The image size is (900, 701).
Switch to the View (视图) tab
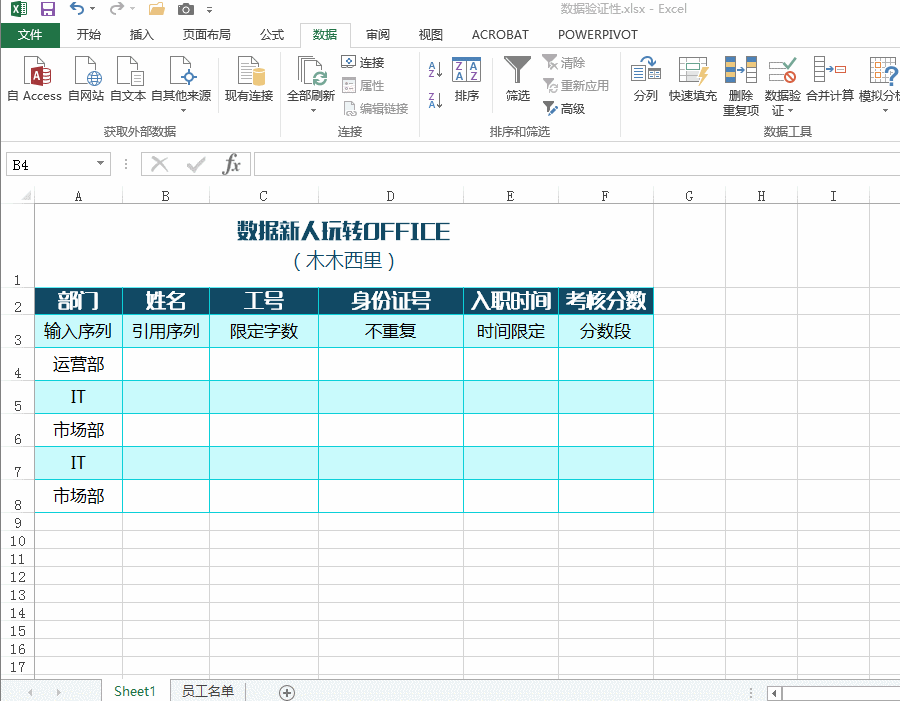click(430, 35)
